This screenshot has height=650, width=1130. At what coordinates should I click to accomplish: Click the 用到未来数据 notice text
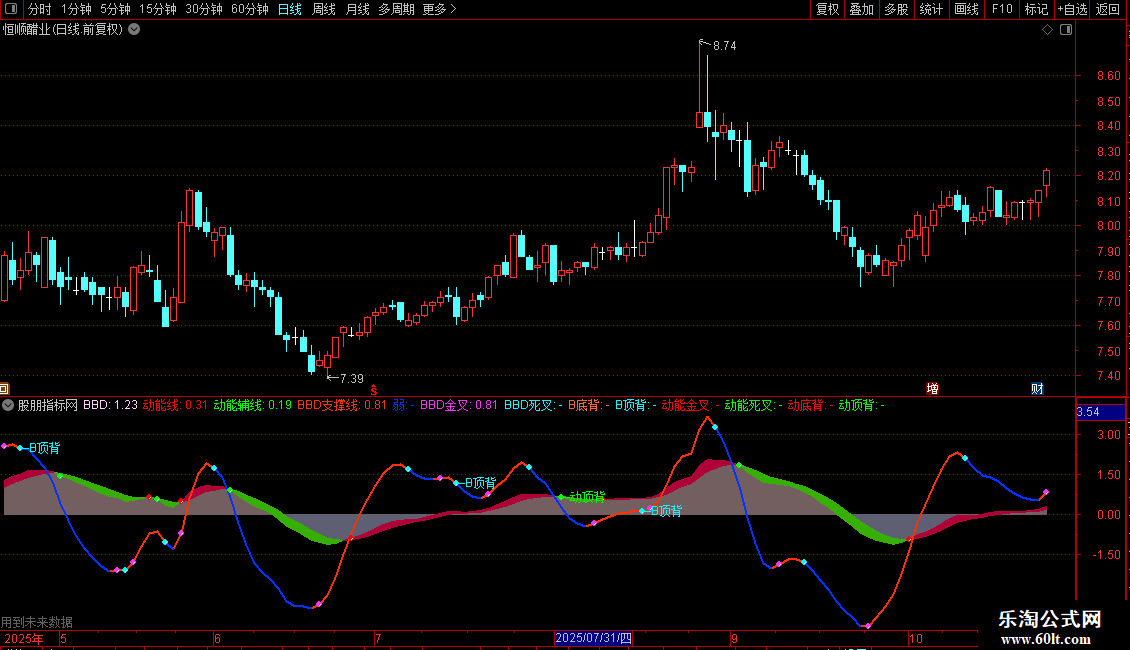pyautogui.click(x=37, y=622)
